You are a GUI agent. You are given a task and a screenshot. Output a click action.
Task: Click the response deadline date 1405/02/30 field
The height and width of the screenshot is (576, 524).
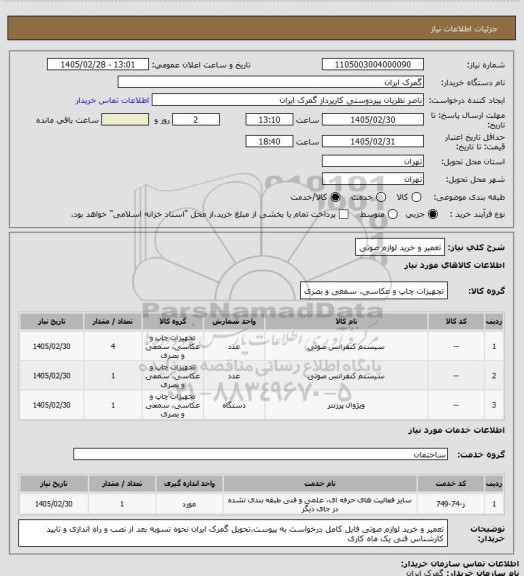[x=373, y=120]
